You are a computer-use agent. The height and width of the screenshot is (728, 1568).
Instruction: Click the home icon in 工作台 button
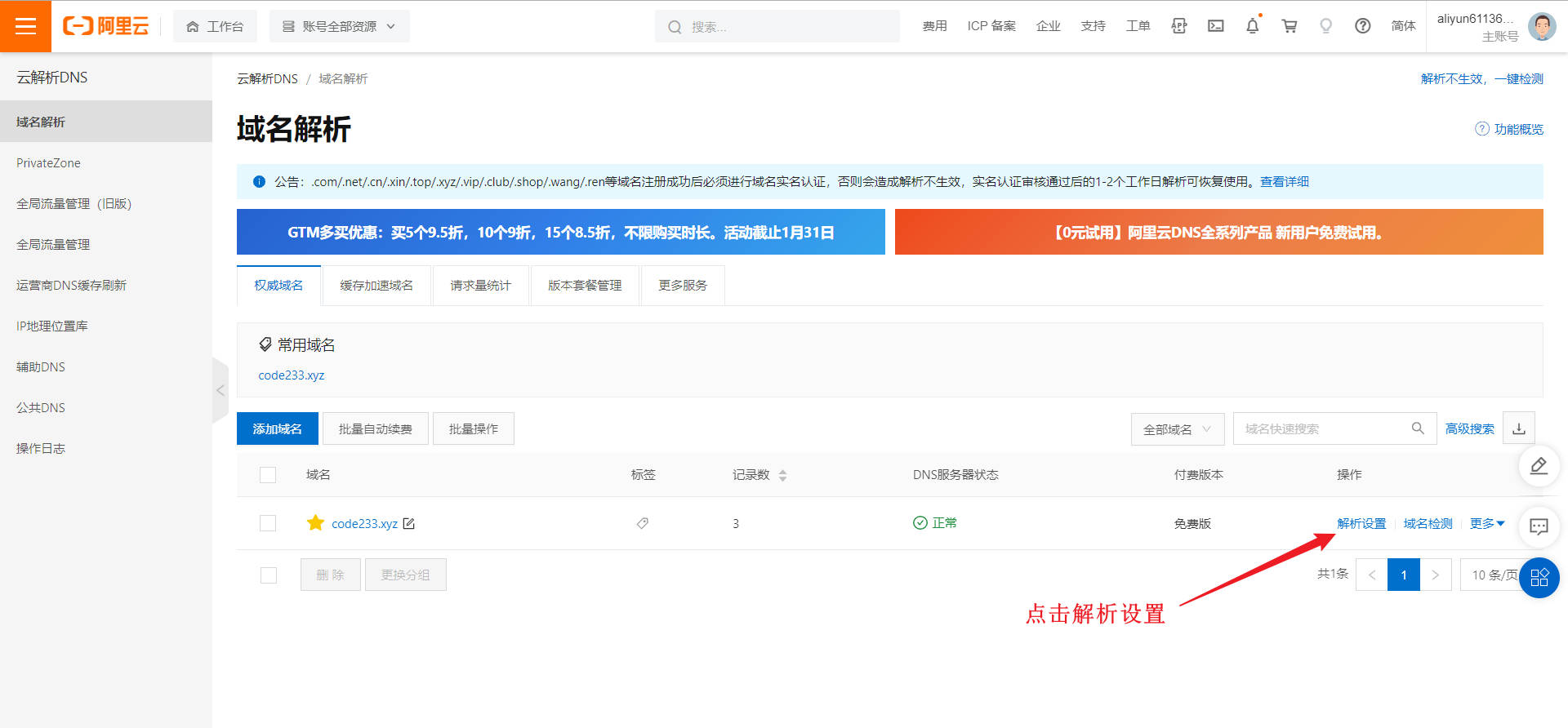coord(193,27)
